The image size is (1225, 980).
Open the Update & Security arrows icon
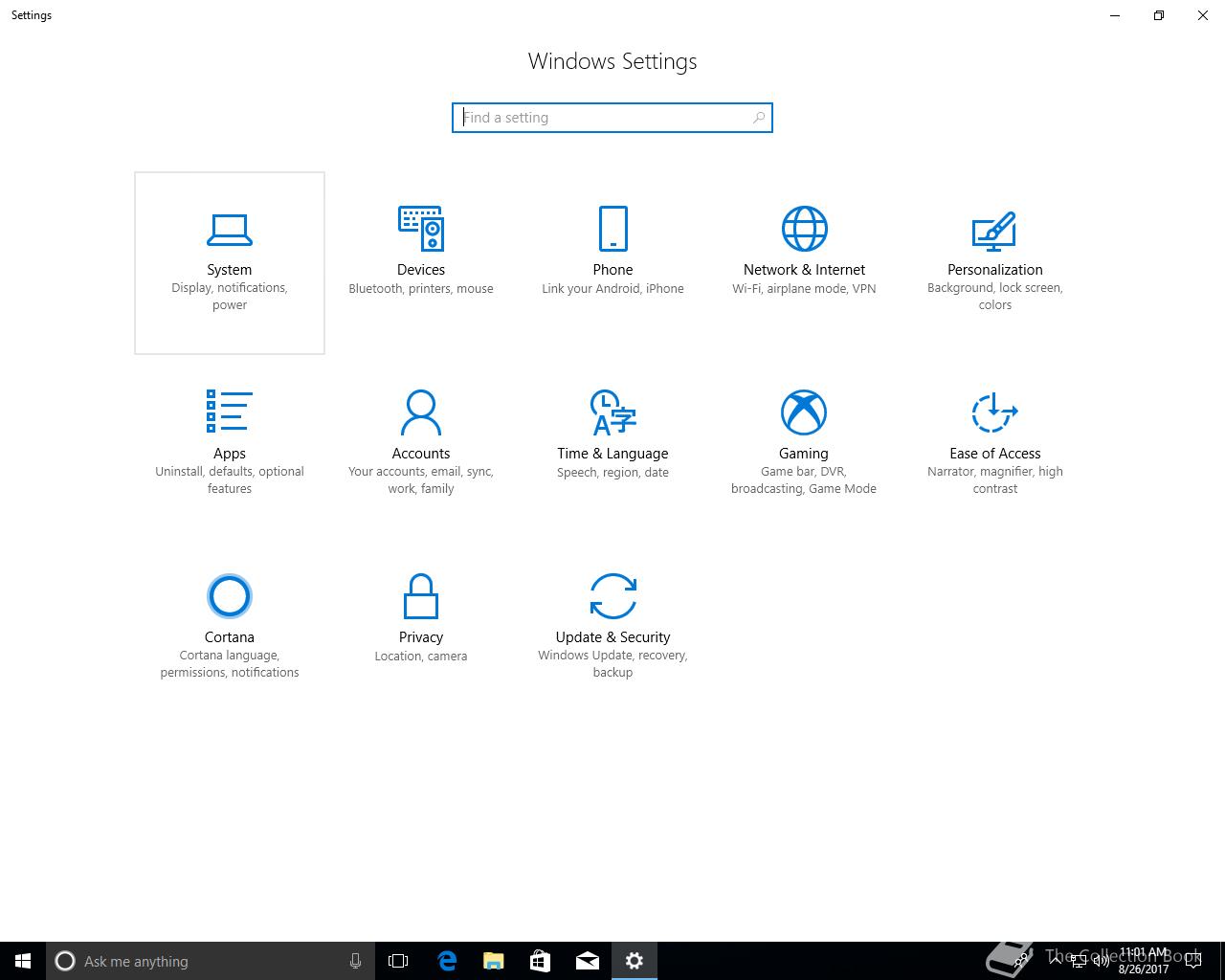(x=612, y=596)
